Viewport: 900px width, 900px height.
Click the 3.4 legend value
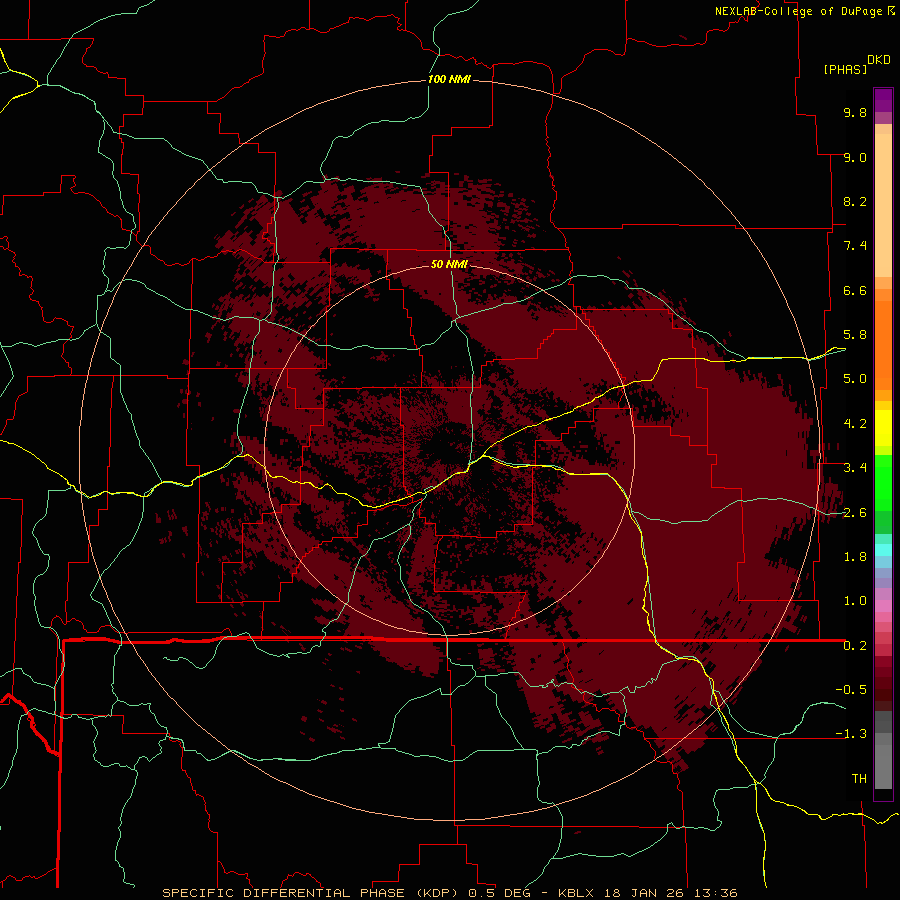[x=855, y=468]
